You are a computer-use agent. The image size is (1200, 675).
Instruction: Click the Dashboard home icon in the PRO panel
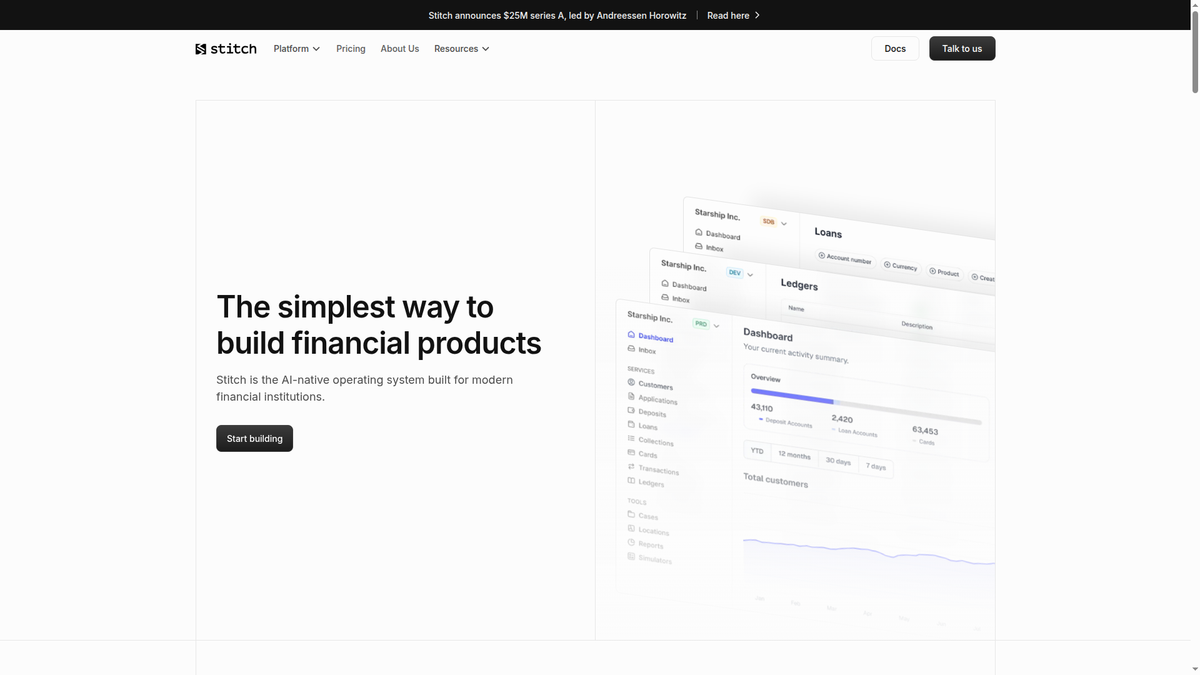click(631, 335)
